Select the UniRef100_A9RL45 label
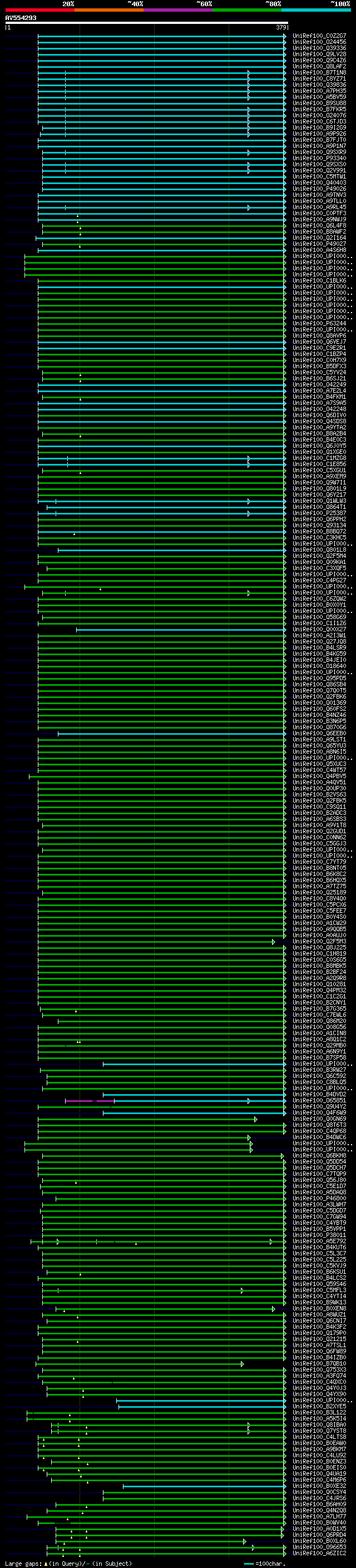 [319, 207]
